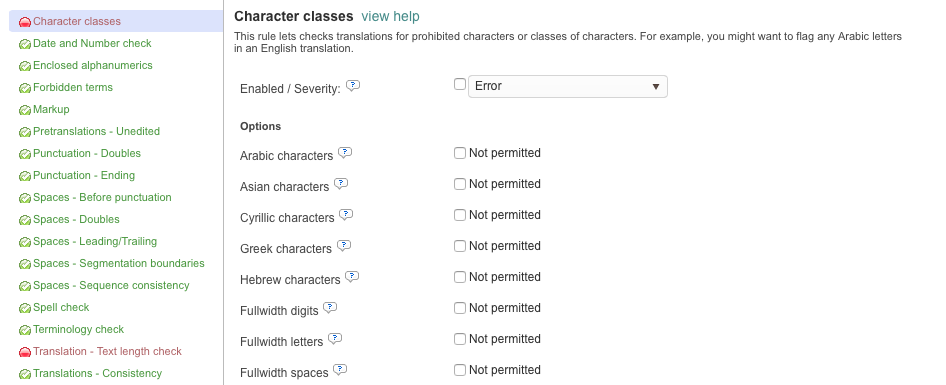The width and height of the screenshot is (946, 385).
Task: Go to Punctuation - Doubles rule
Action: 87,153
